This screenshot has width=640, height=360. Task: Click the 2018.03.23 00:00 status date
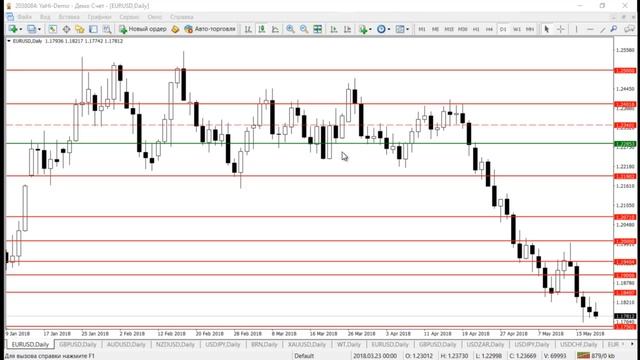coord(375,356)
